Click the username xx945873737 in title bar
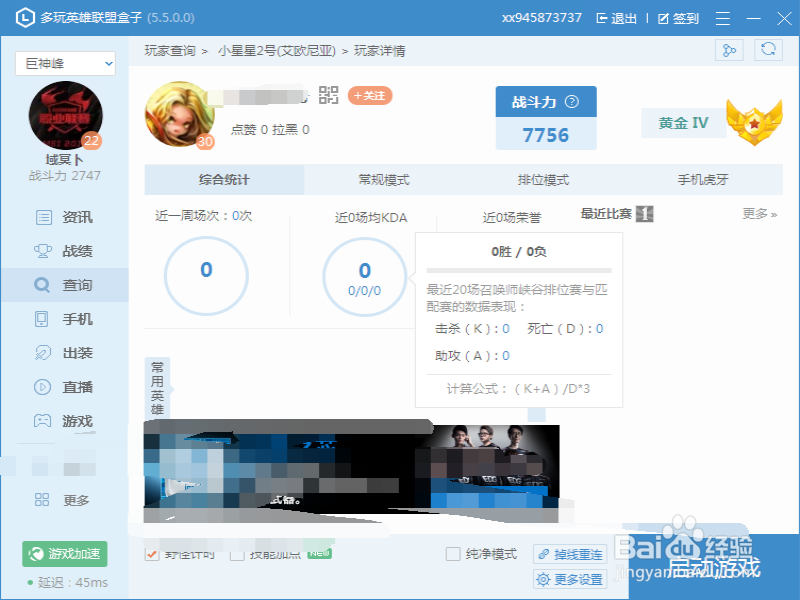The width and height of the screenshot is (800, 600). click(542, 18)
